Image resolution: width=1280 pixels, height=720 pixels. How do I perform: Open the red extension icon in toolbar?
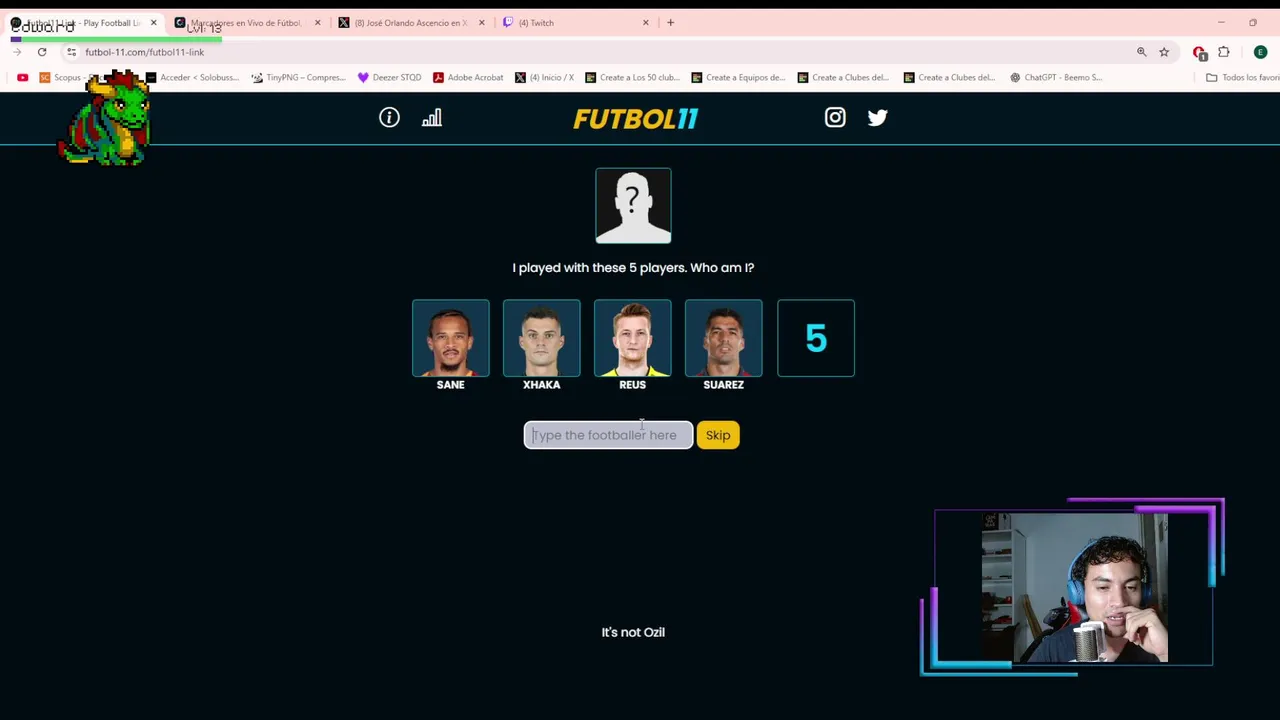(1199, 52)
